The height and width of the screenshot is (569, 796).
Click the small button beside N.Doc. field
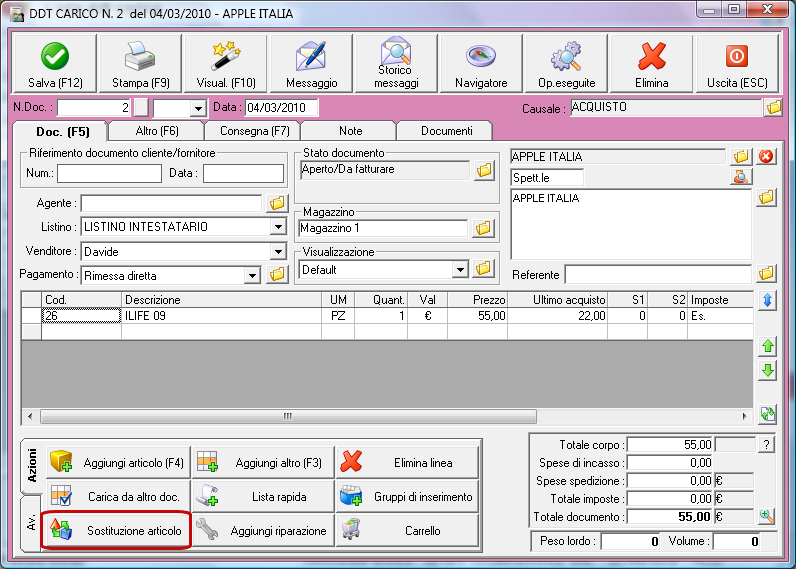pos(142,108)
